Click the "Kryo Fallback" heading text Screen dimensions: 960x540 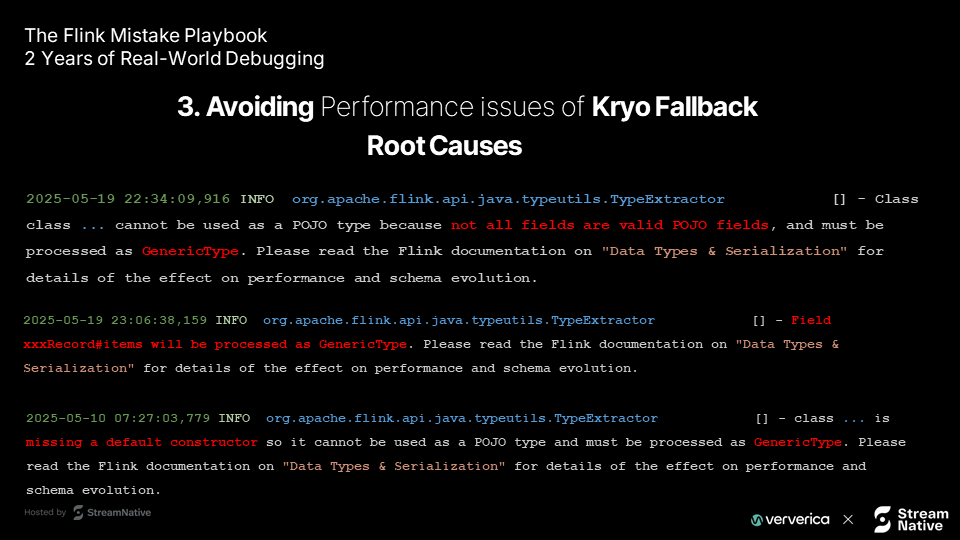point(674,107)
